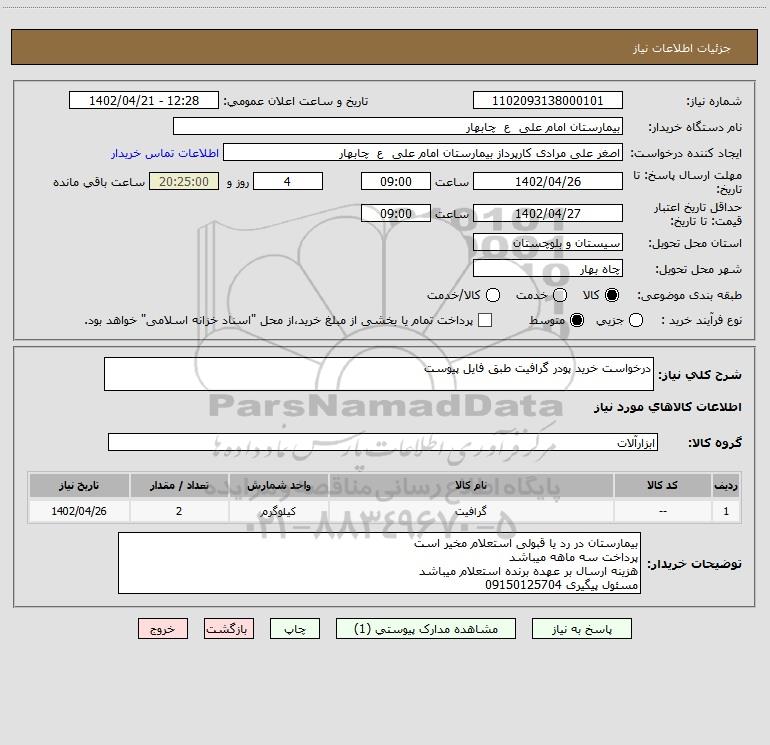Click the price validity hour field 09:00

click(396, 213)
